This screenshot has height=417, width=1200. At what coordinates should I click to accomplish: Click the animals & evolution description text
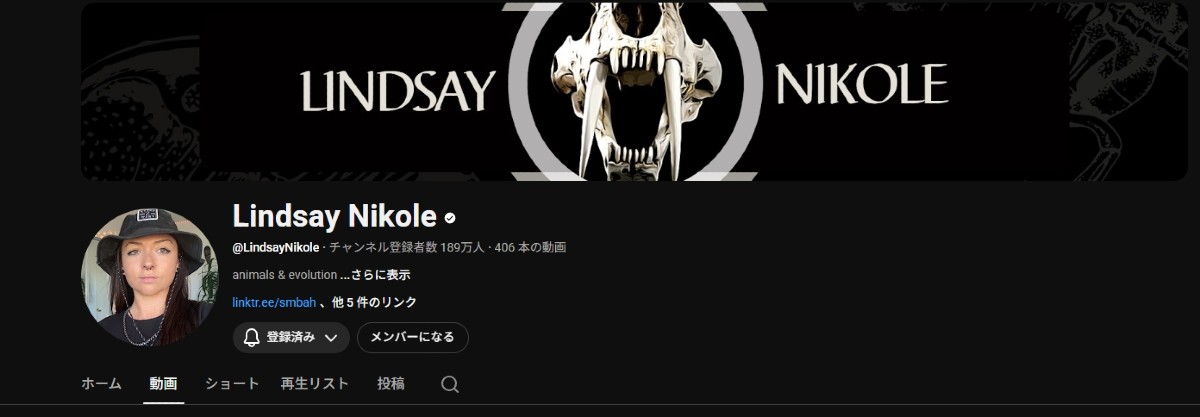click(285, 275)
